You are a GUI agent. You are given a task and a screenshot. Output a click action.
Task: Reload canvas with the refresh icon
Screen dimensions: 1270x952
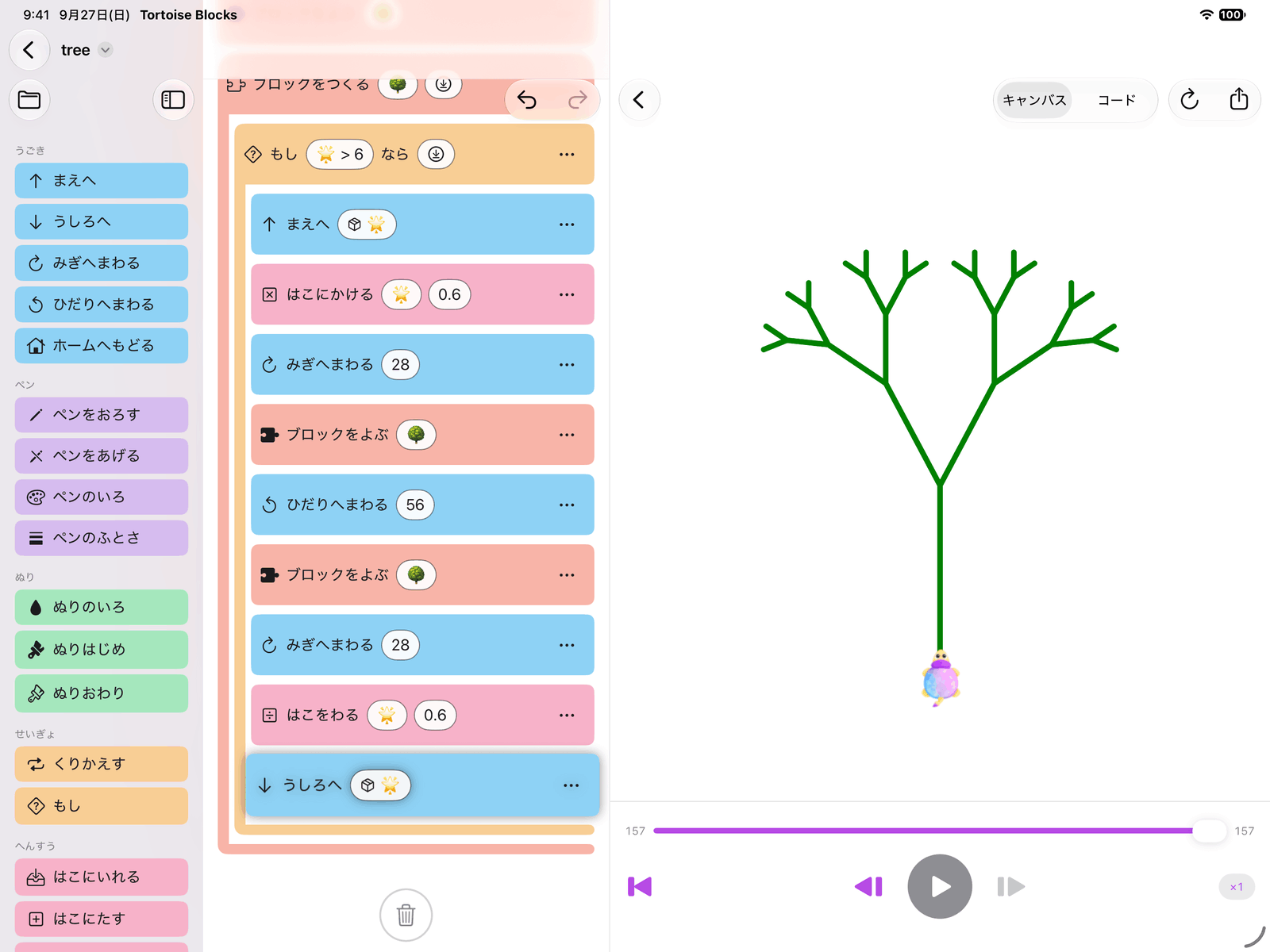click(x=1189, y=100)
